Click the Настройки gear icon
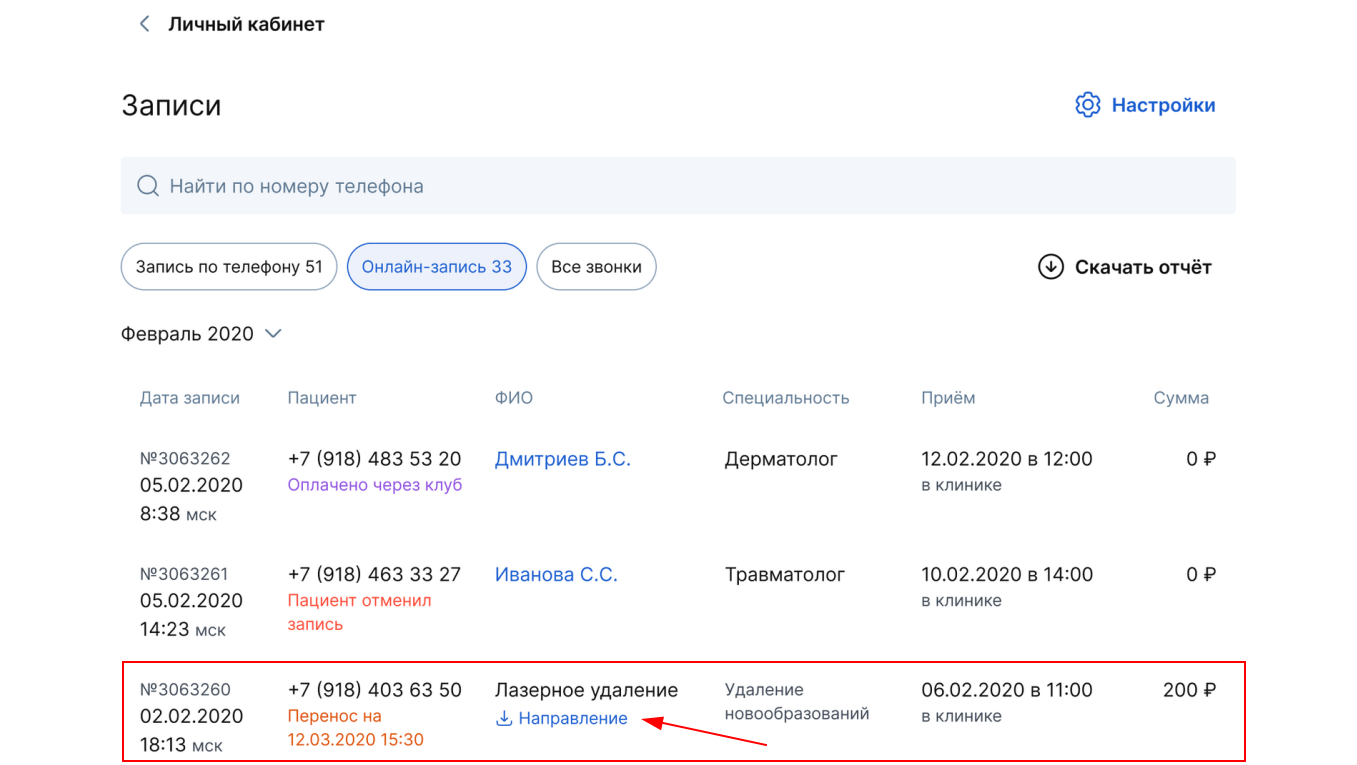Image resolution: width=1357 pixels, height=765 pixels. point(1087,105)
